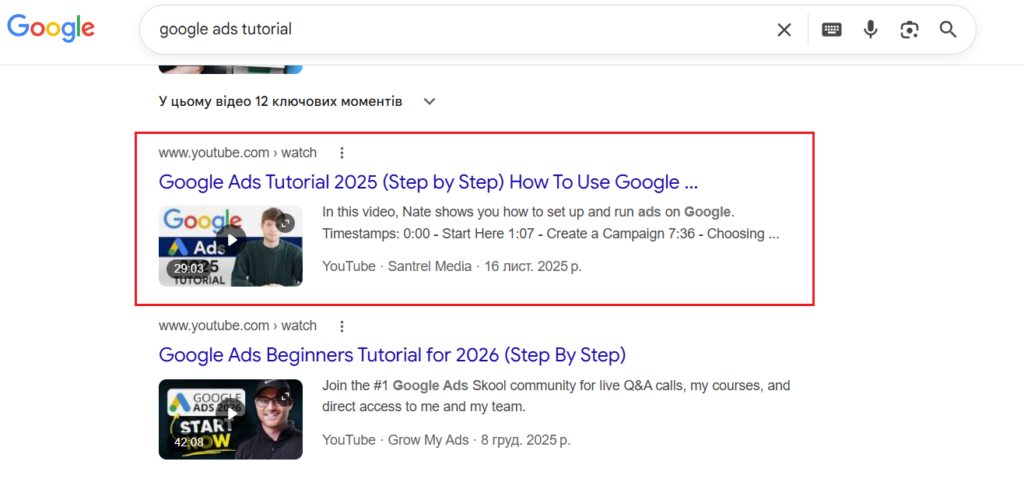Expand preview icon on Santrel Media thumbnail

click(x=285, y=223)
